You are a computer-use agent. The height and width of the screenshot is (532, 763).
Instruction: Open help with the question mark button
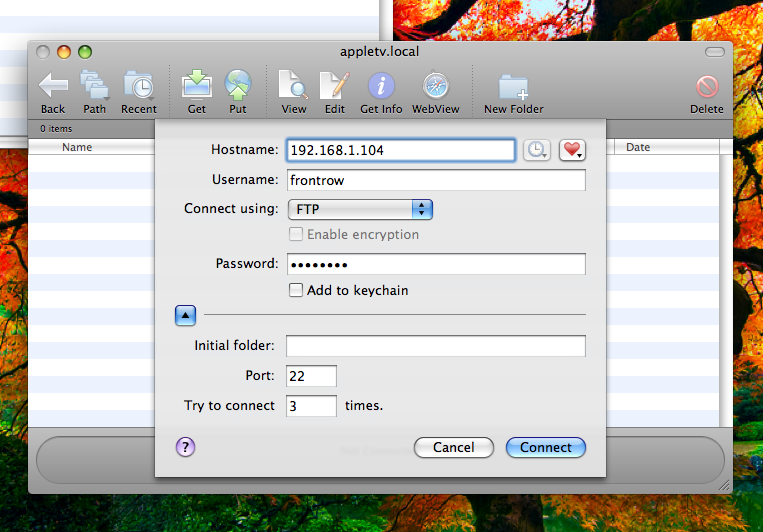(x=185, y=447)
